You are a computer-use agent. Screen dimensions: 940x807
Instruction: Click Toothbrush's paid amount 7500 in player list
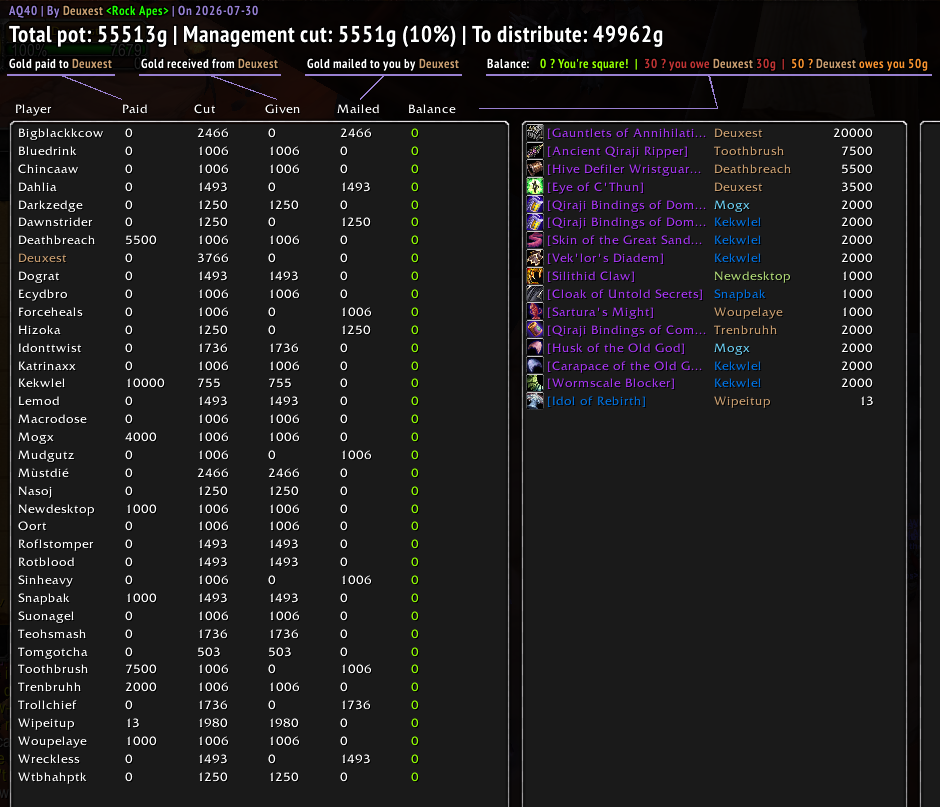(x=141, y=669)
